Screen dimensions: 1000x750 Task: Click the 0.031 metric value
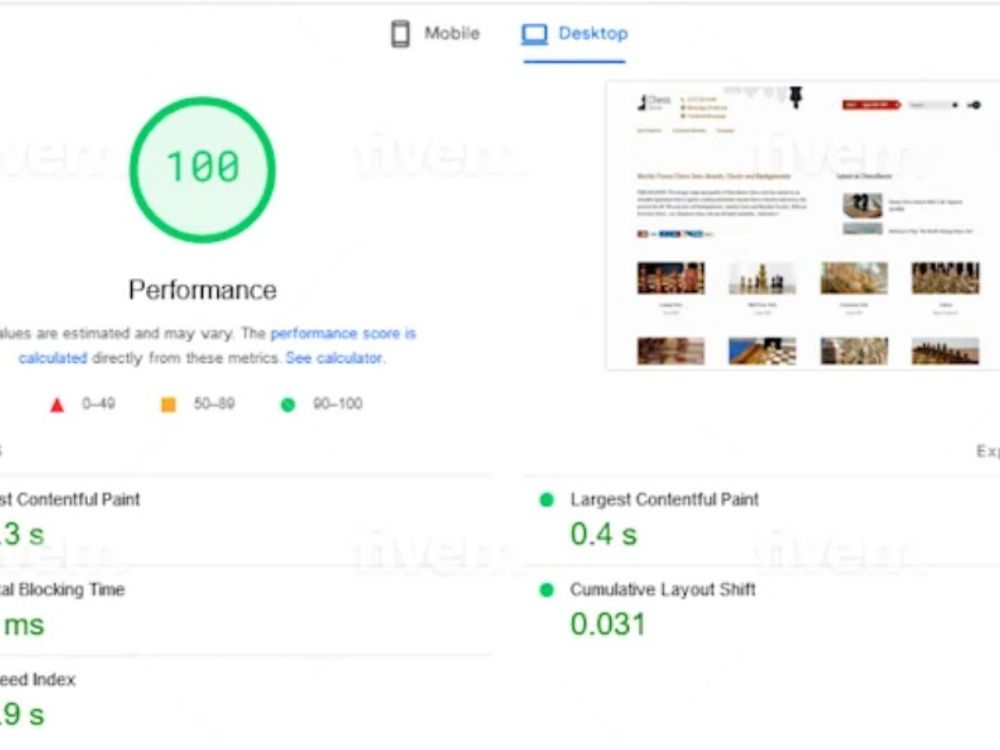(x=608, y=624)
